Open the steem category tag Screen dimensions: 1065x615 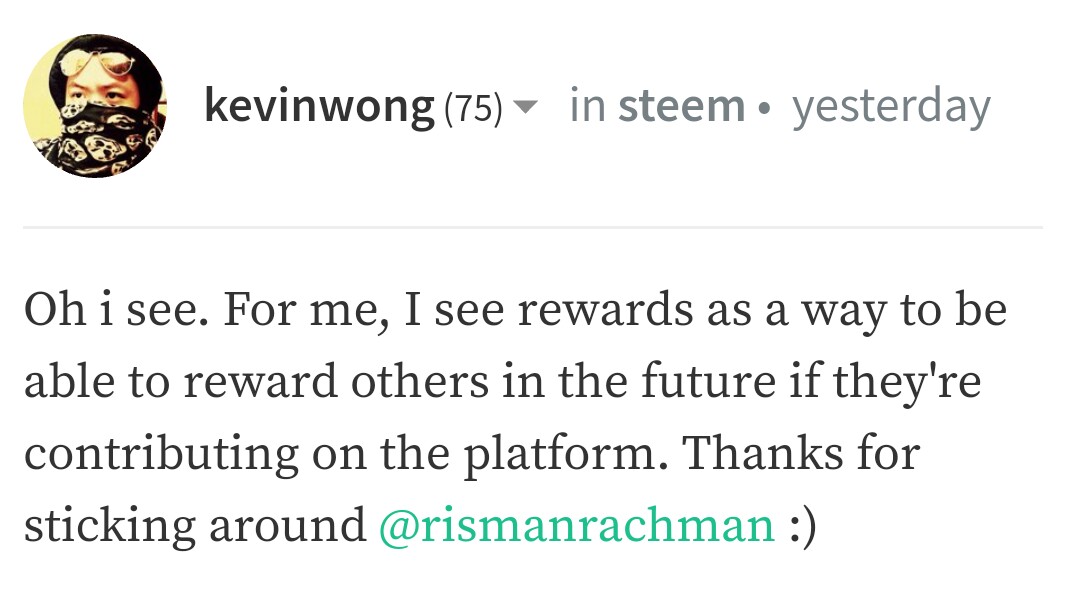point(681,107)
